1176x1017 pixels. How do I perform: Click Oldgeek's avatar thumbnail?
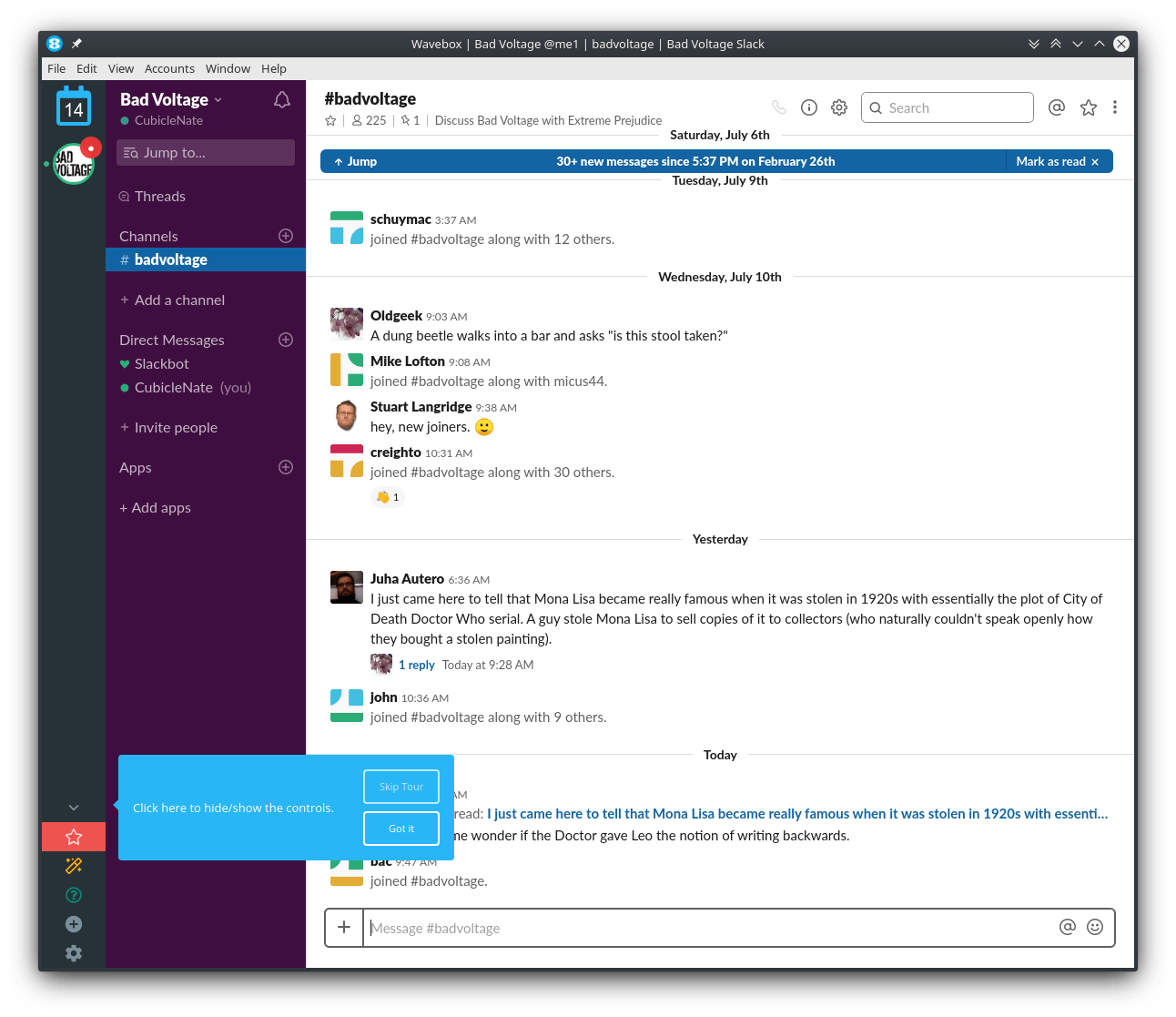pyautogui.click(x=347, y=324)
